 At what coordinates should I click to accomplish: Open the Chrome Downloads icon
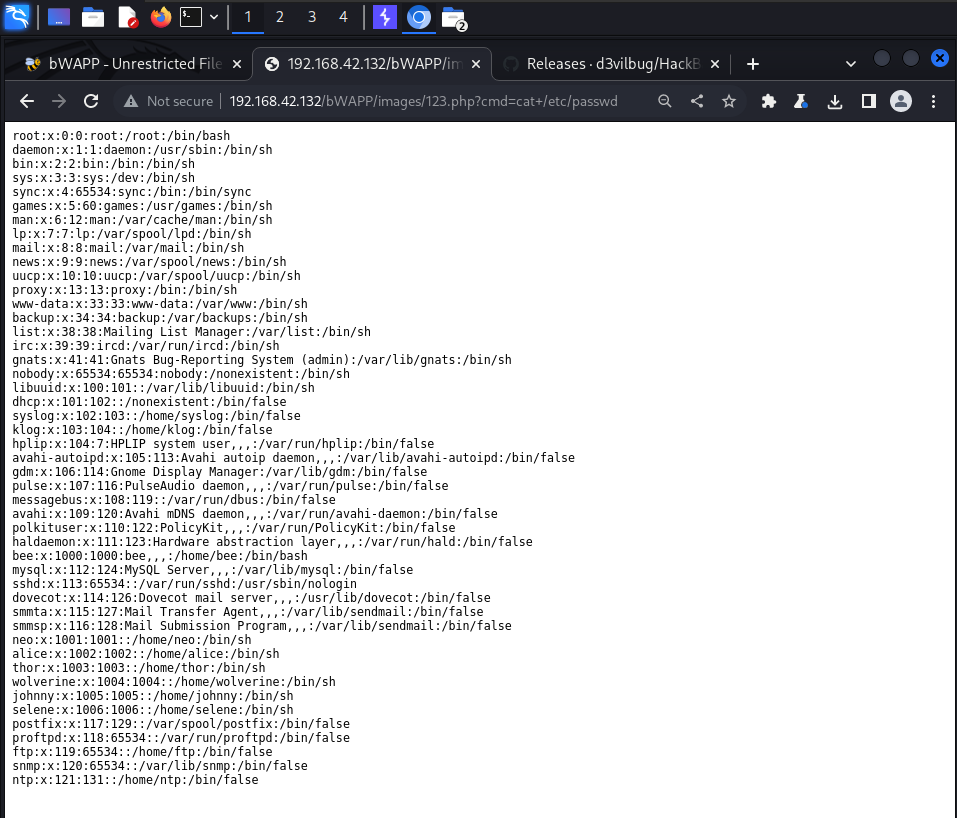coord(835,101)
